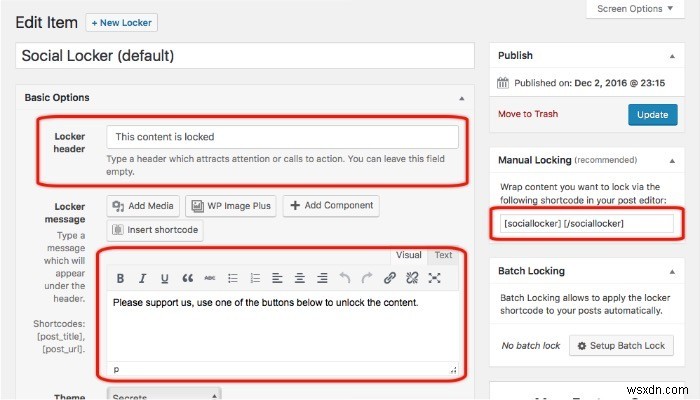
Task: Click the 'Dec 2, 2016 @ 23:15' date text
Action: click(620, 83)
